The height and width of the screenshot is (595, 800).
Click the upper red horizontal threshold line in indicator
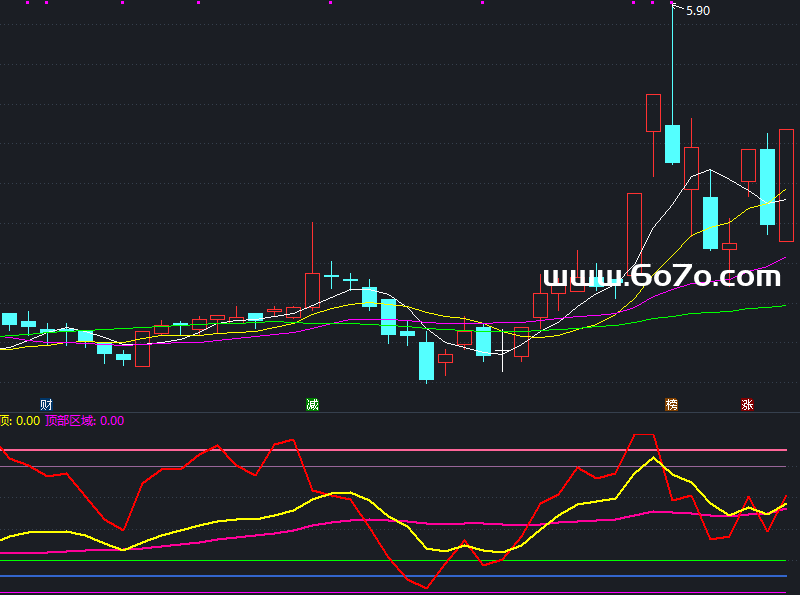pos(400,451)
